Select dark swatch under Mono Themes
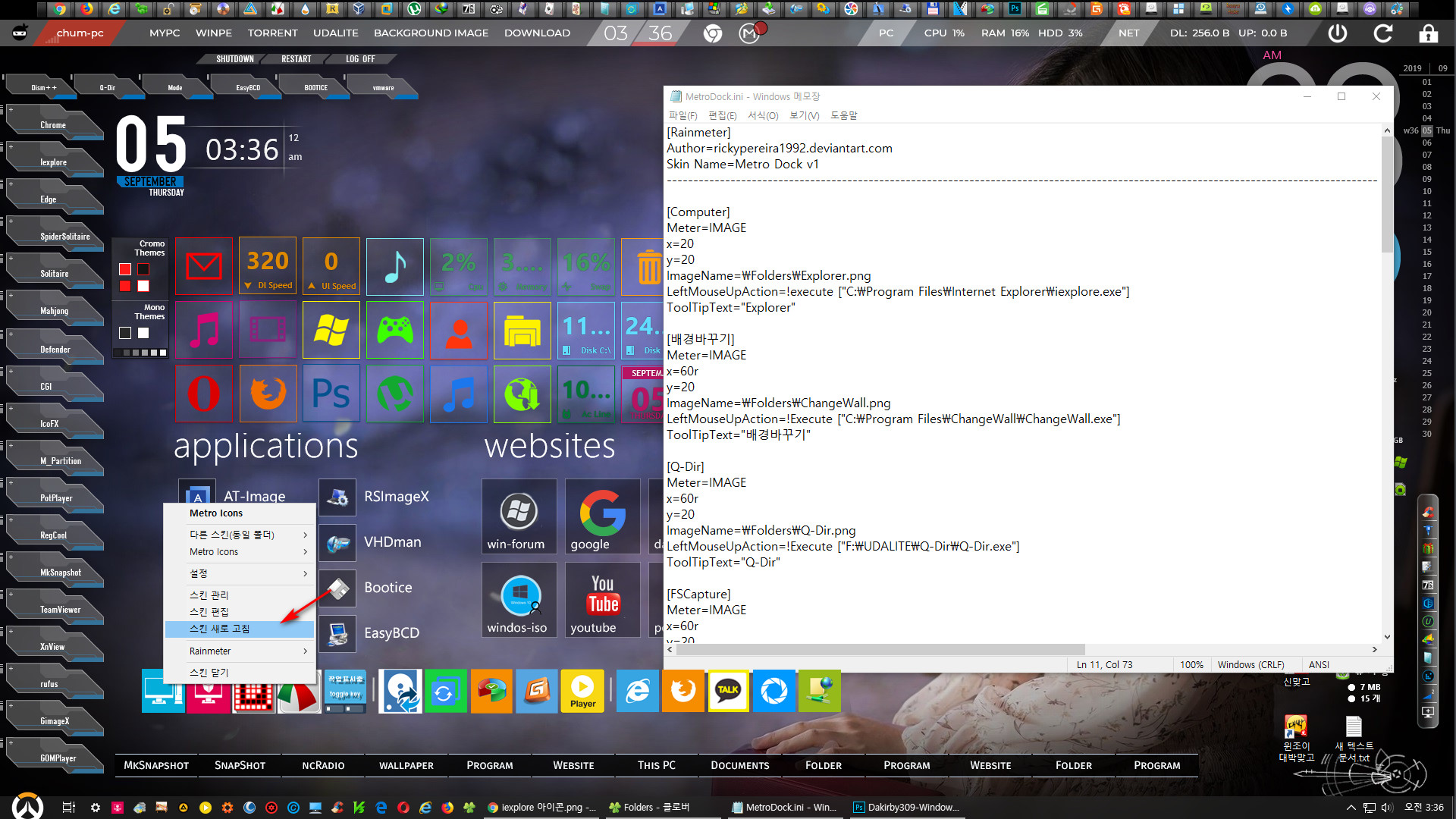Image resolution: width=1456 pixels, height=819 pixels. (125, 333)
